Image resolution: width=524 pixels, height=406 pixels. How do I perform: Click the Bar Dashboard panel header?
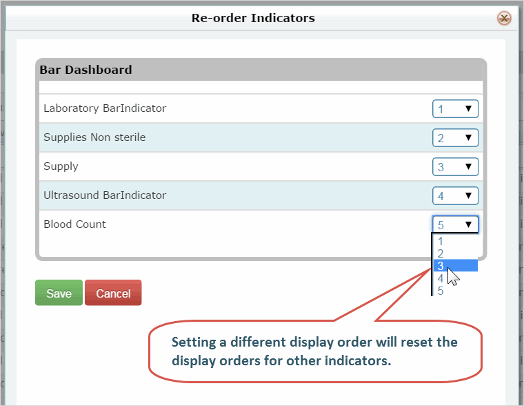coord(261,70)
